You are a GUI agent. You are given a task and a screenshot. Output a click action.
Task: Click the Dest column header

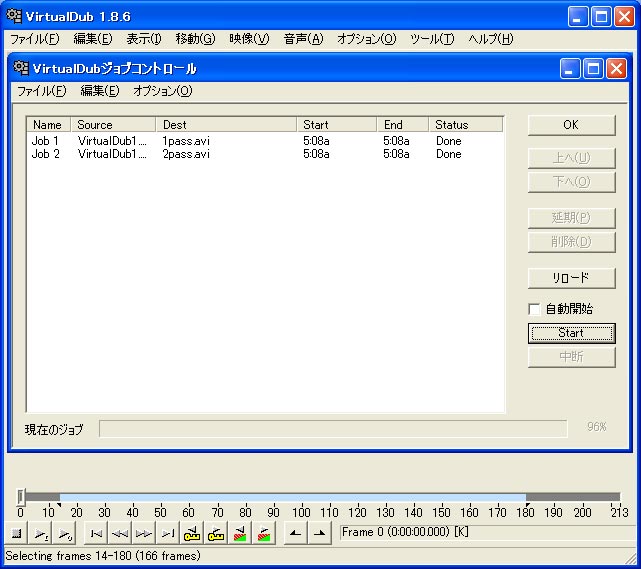coord(226,125)
